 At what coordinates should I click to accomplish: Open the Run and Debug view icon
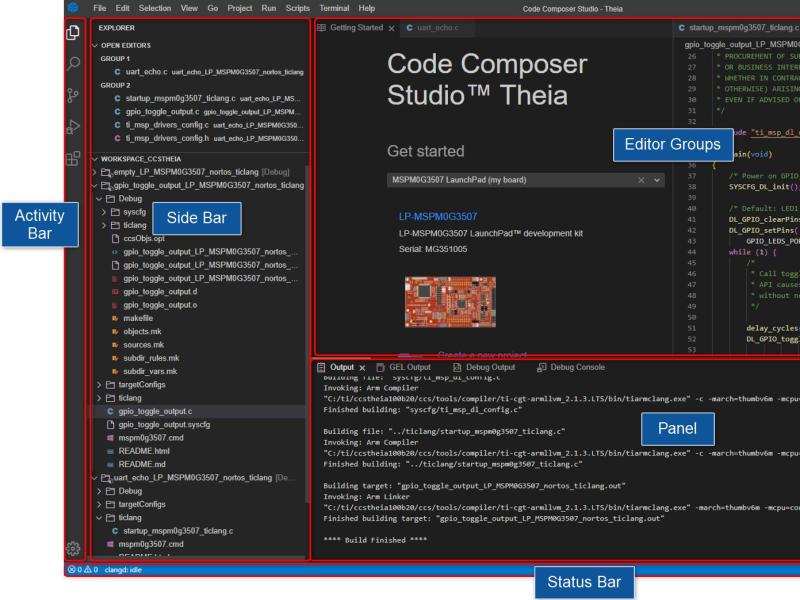coord(73,127)
